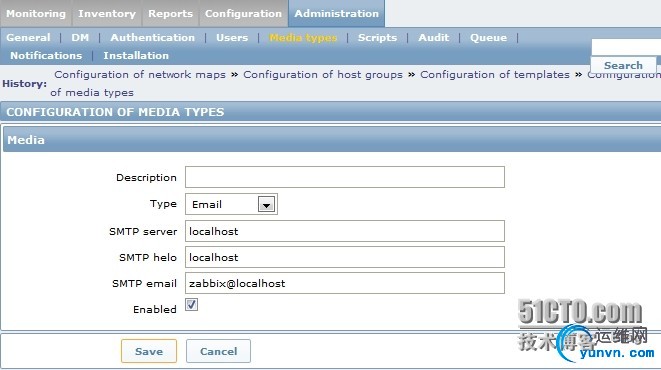Click the 'CONFIGURATION OF MEDIA TYPES' heading
Screen dimensions: 661x370
coord(115,112)
